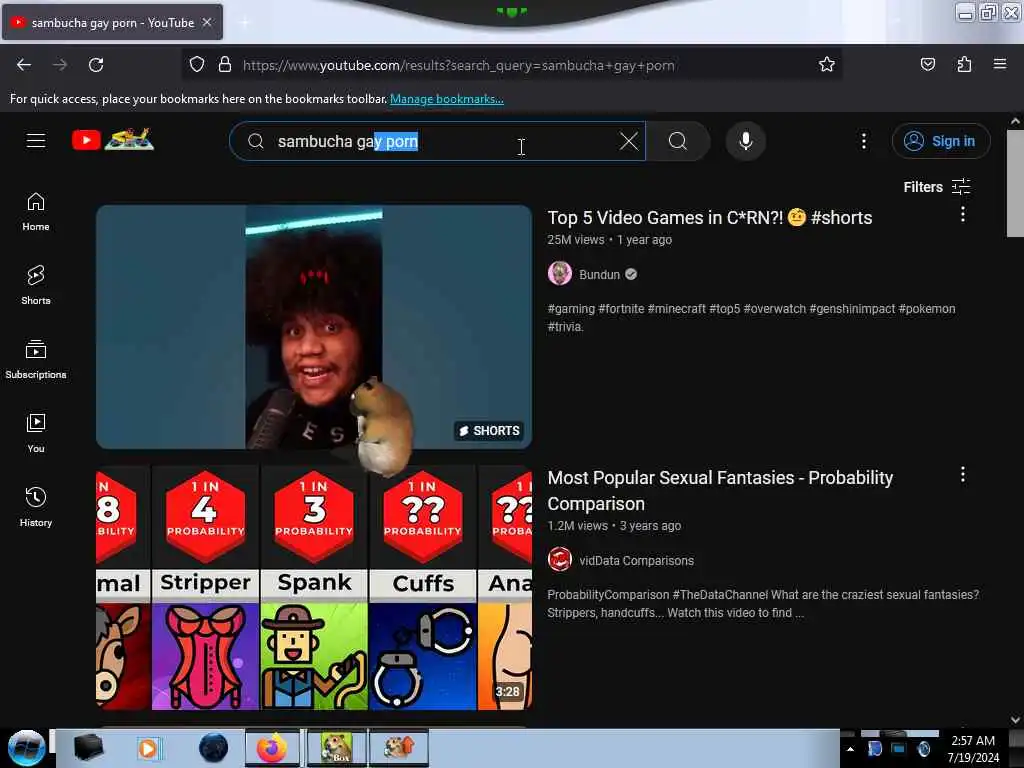
Task: Open the Pocket save icon
Action: click(x=927, y=65)
